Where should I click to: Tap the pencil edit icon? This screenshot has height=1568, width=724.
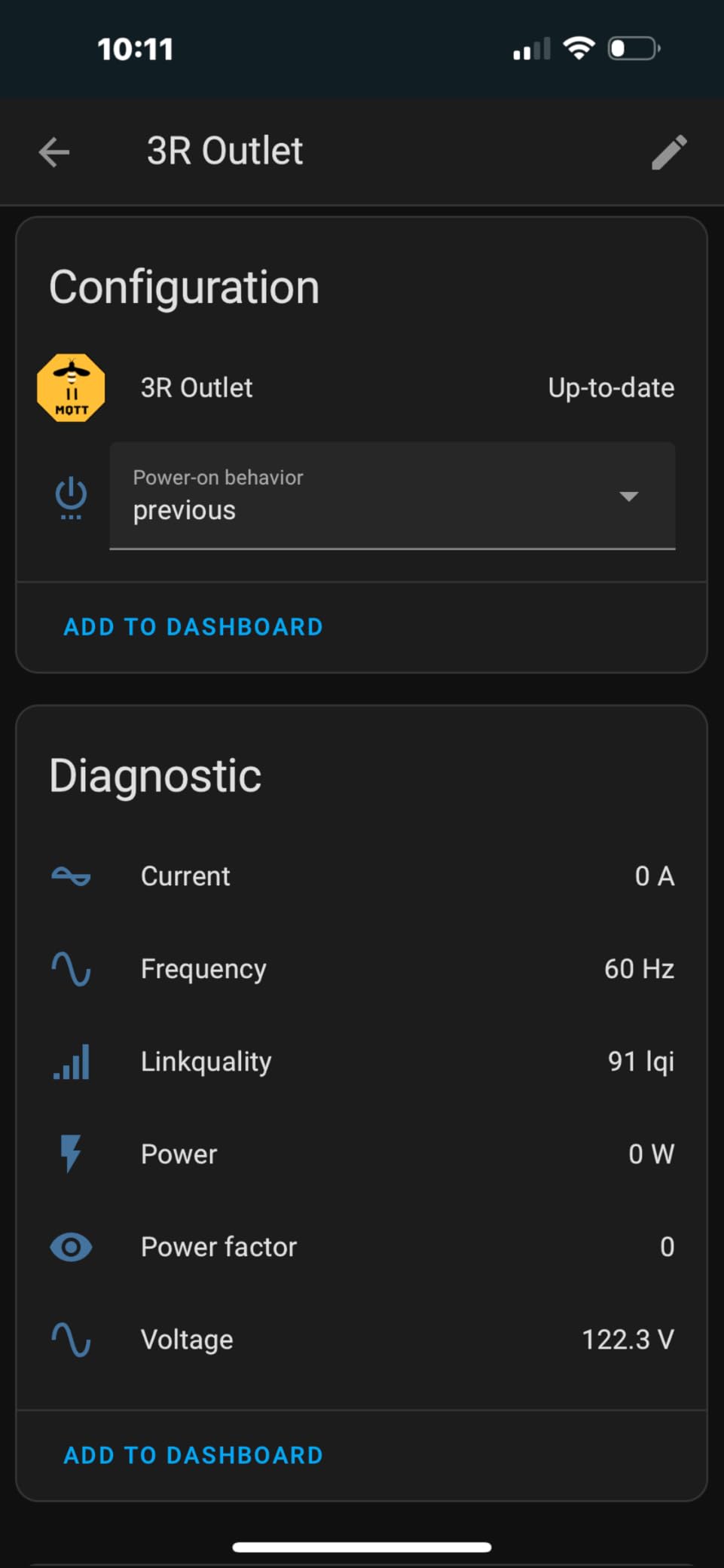click(669, 152)
